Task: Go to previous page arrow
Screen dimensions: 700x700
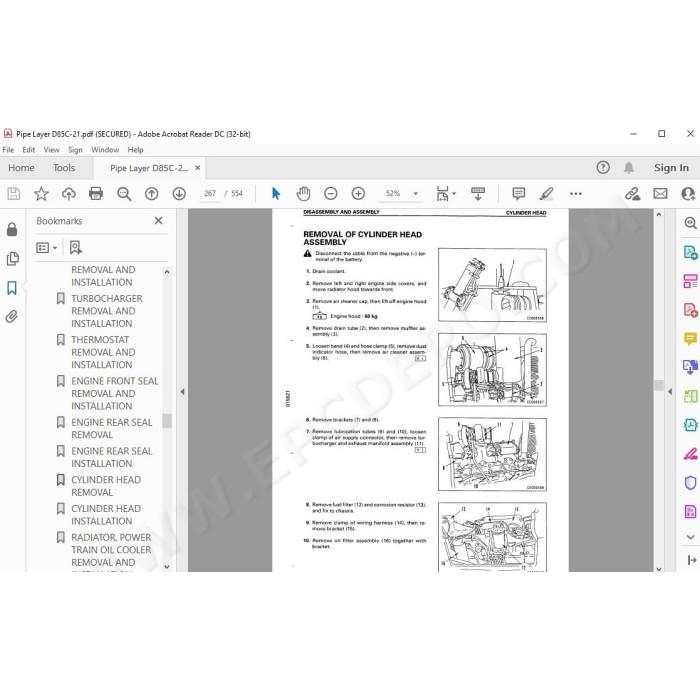Action: tap(152, 193)
